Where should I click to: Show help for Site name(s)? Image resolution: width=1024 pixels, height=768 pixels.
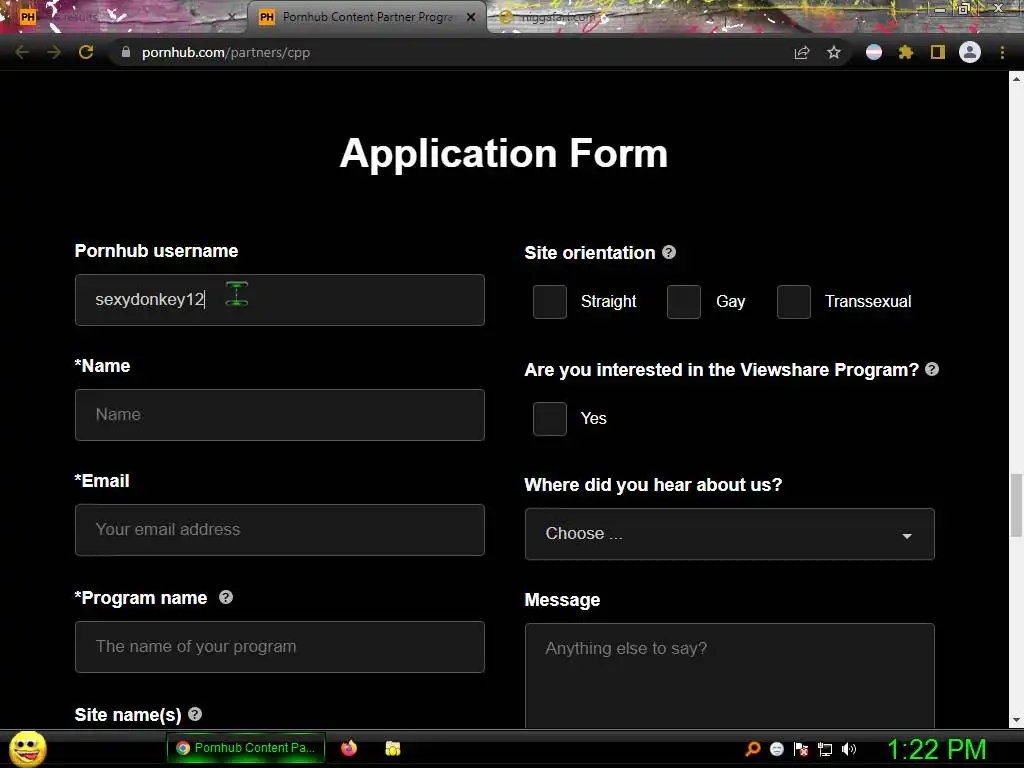195,714
